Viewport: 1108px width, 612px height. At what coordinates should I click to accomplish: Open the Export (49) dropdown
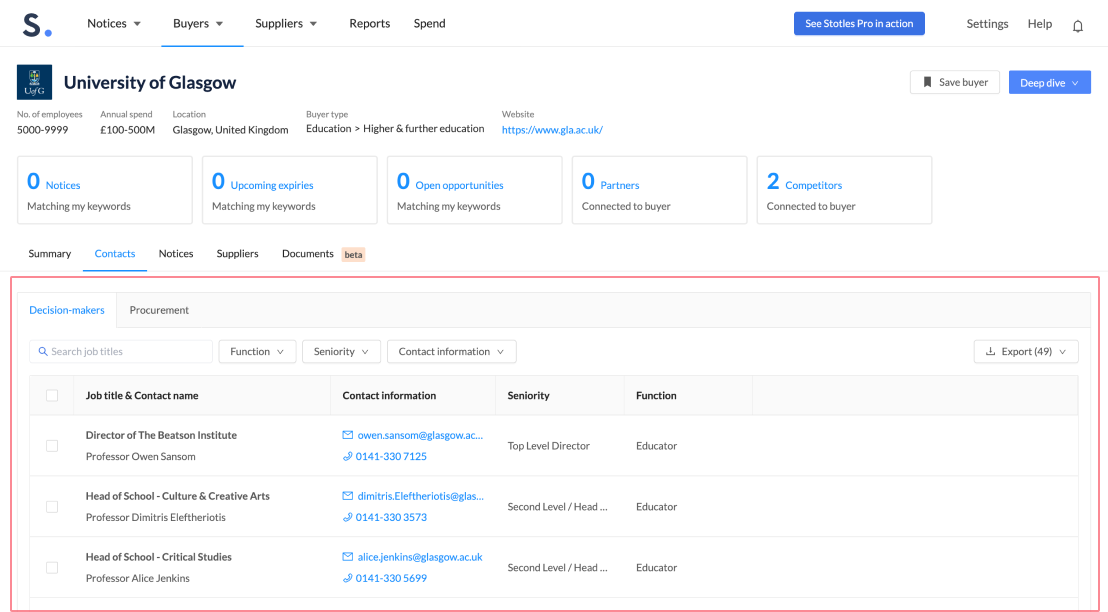click(x=1026, y=352)
